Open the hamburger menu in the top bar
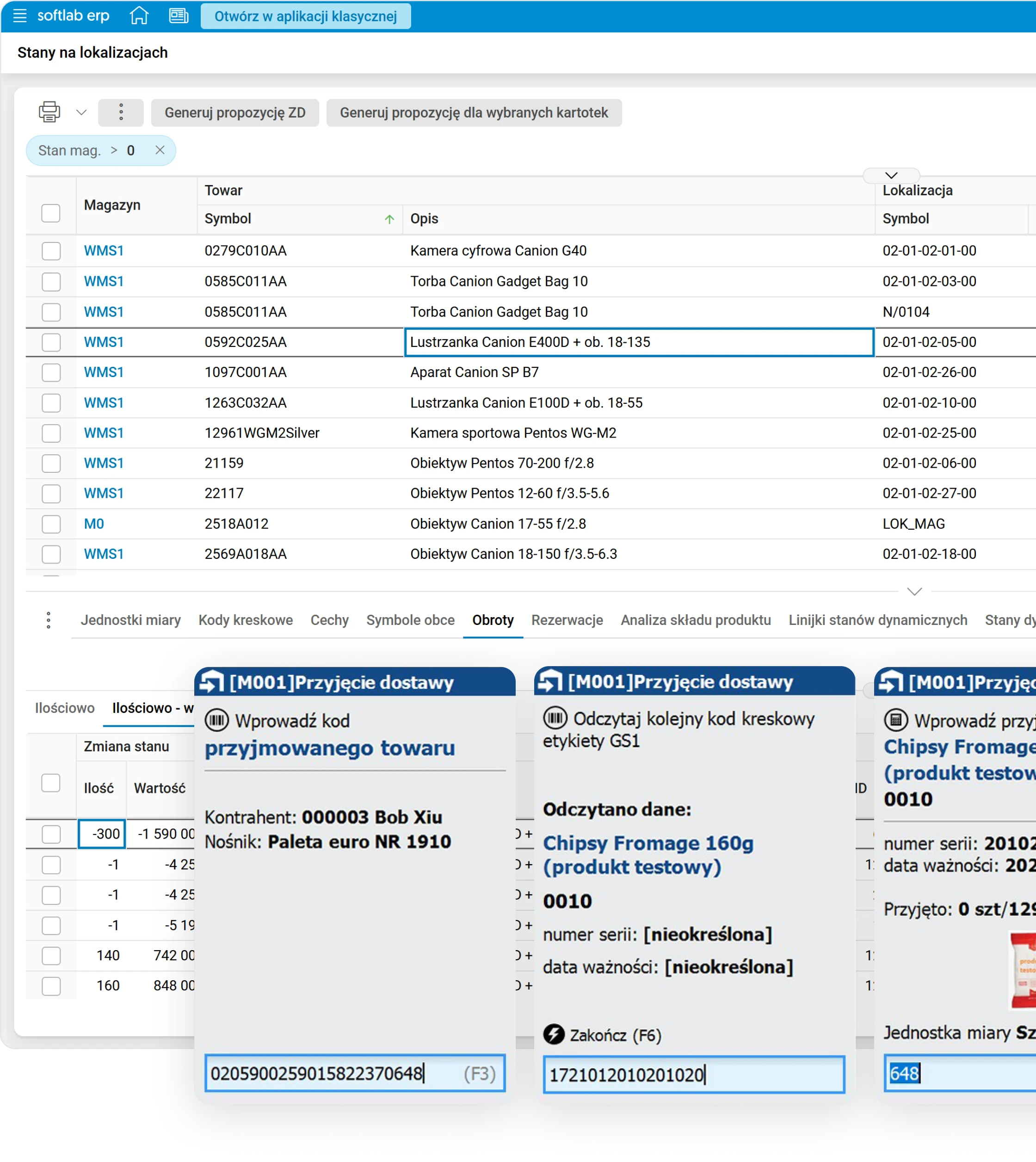Image resolution: width=1036 pixels, height=1162 pixels. (x=20, y=16)
